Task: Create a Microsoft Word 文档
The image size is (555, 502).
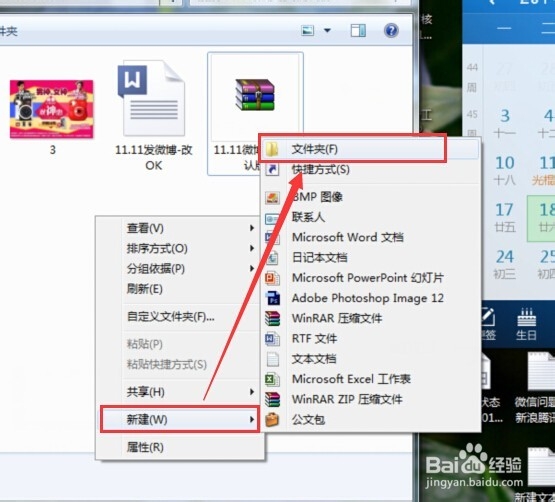Action: (x=370, y=237)
